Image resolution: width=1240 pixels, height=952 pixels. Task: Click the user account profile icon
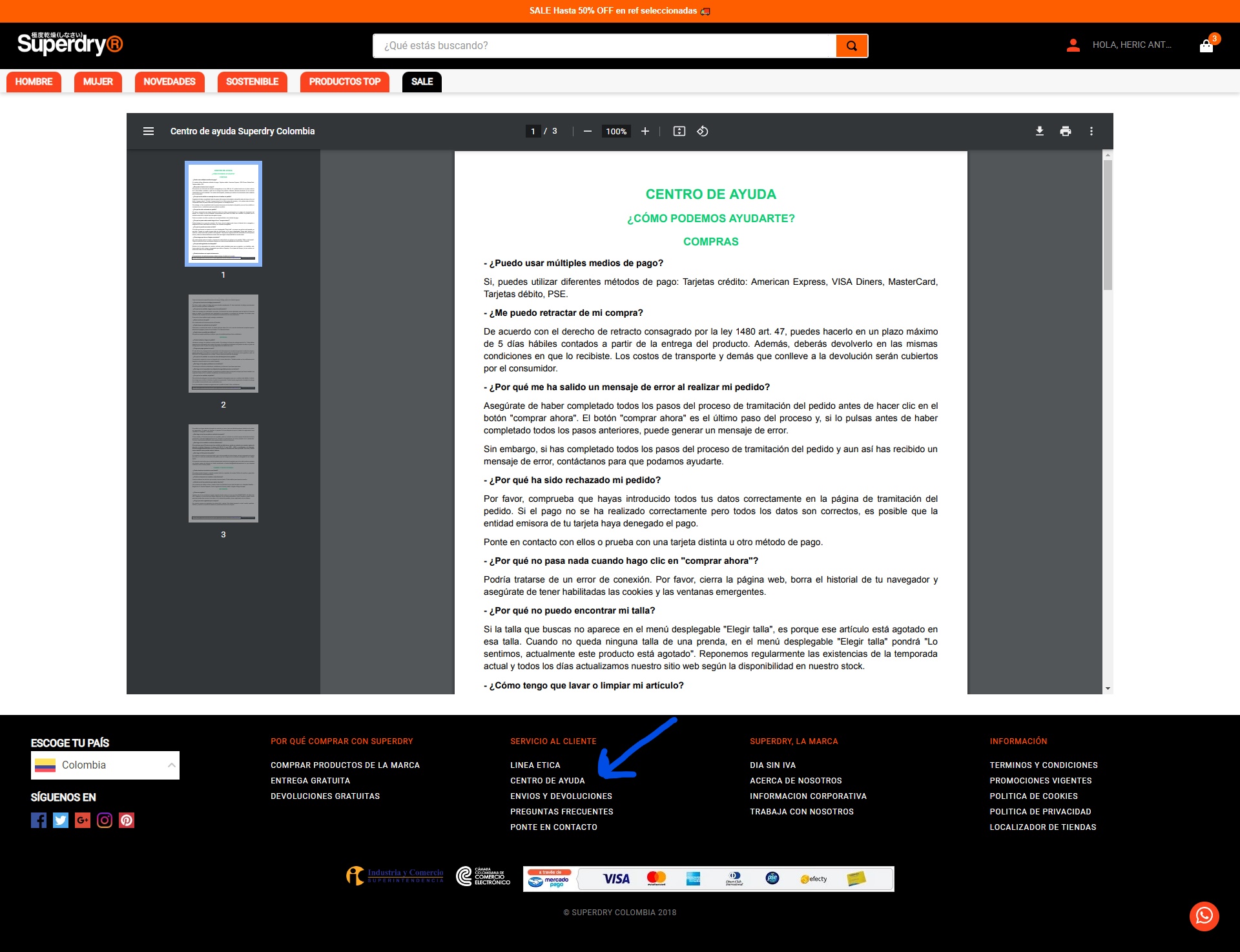click(1073, 45)
